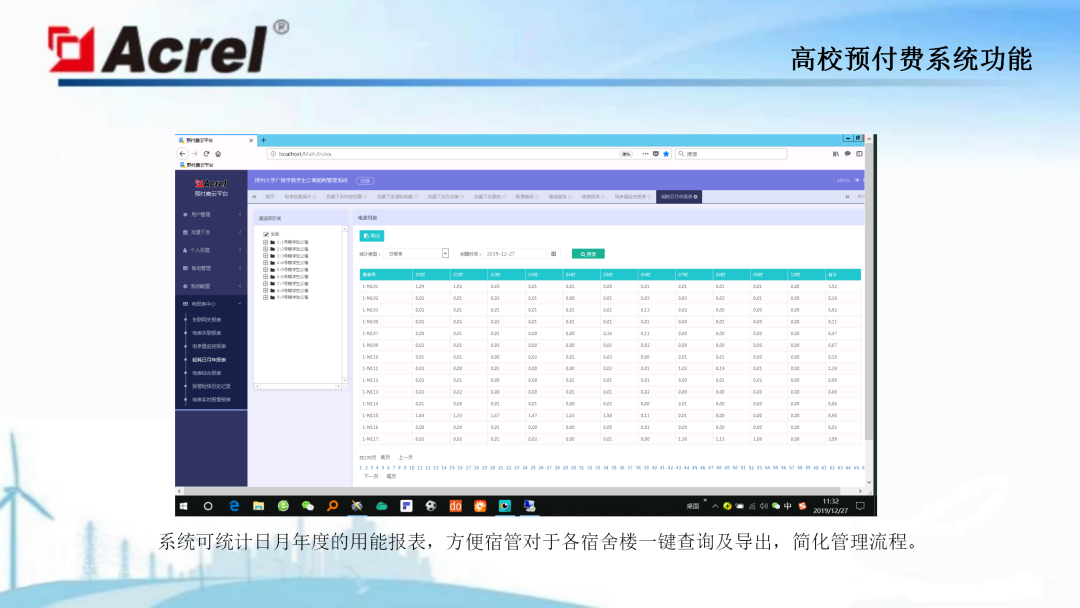
Task: Go to page 10 in pagination
Action: click(412, 468)
